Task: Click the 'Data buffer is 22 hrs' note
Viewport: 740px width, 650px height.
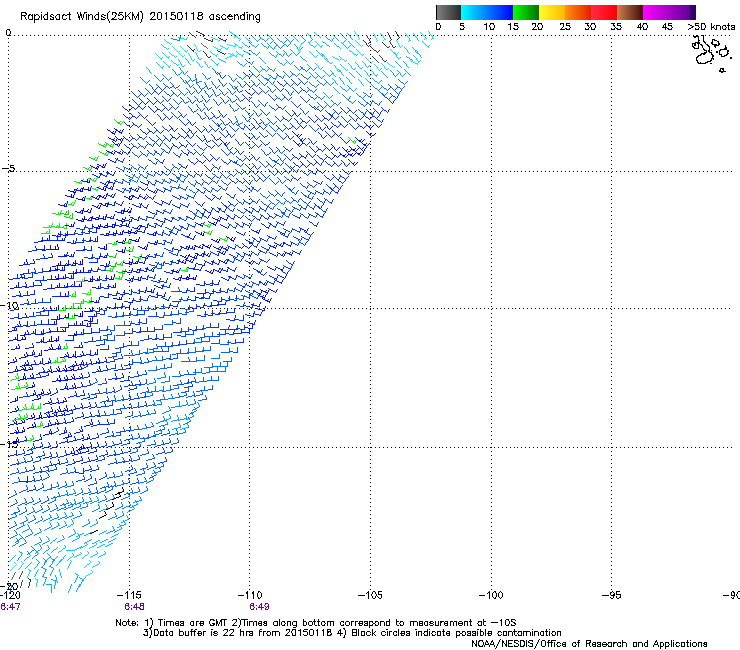Action: point(352,633)
